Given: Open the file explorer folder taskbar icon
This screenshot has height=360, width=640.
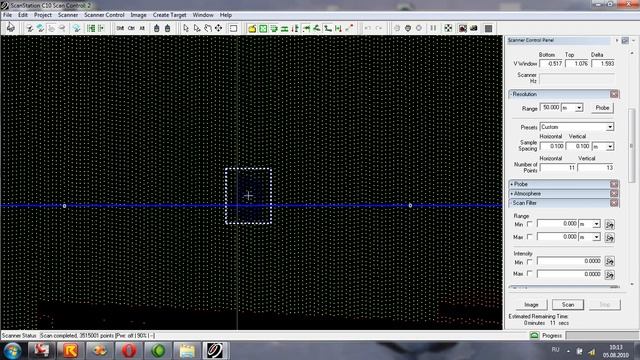Looking at the screenshot, I should 187,351.
